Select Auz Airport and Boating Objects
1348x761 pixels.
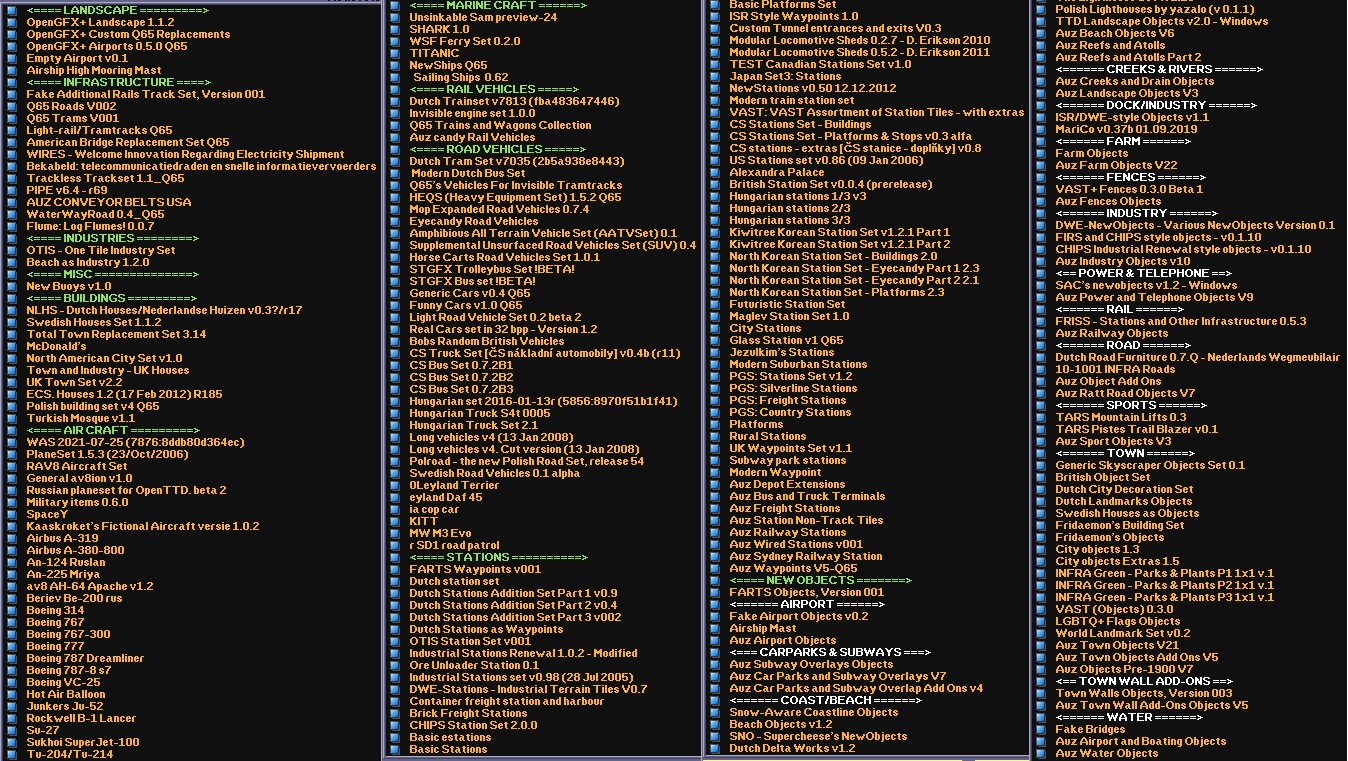click(1141, 741)
